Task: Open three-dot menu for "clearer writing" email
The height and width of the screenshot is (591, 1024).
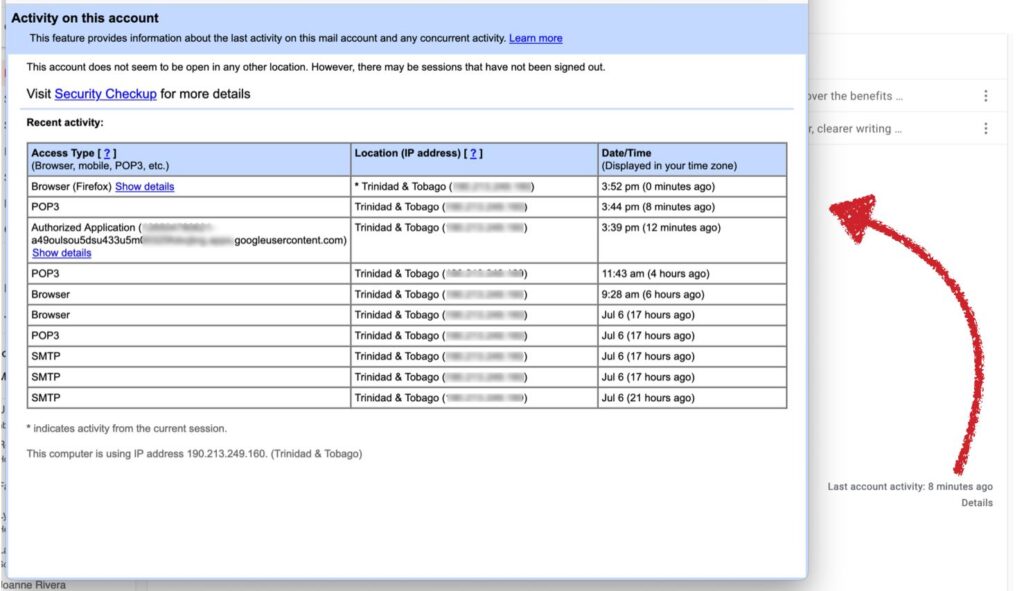Action: click(x=985, y=128)
